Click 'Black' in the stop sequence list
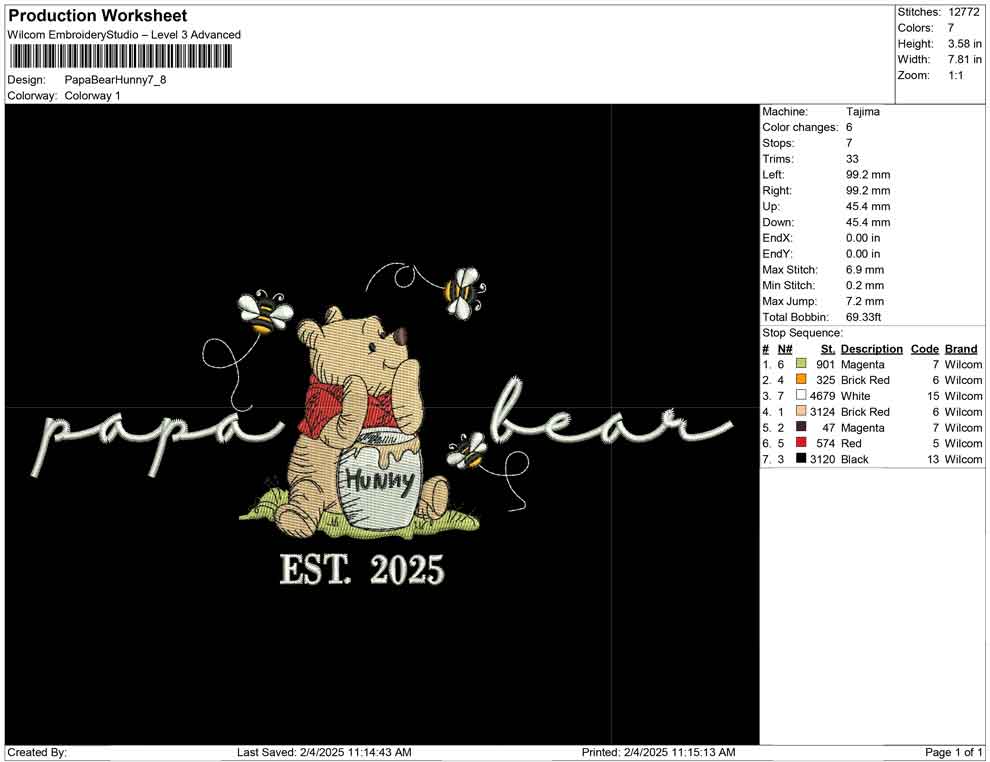The height and width of the screenshot is (762, 990). pyautogui.click(x=855, y=459)
